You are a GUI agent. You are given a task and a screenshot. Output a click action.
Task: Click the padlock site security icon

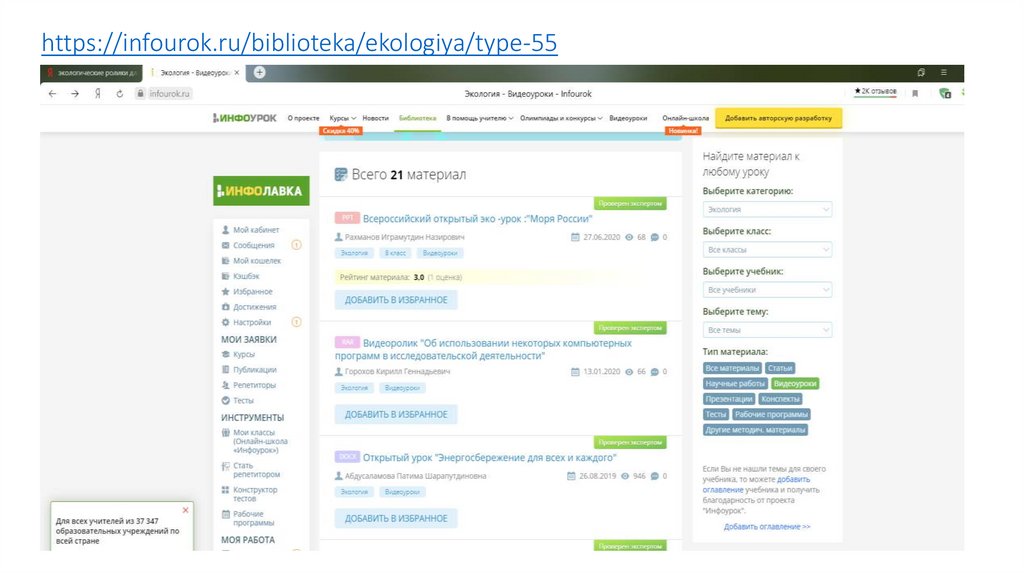click(x=140, y=93)
